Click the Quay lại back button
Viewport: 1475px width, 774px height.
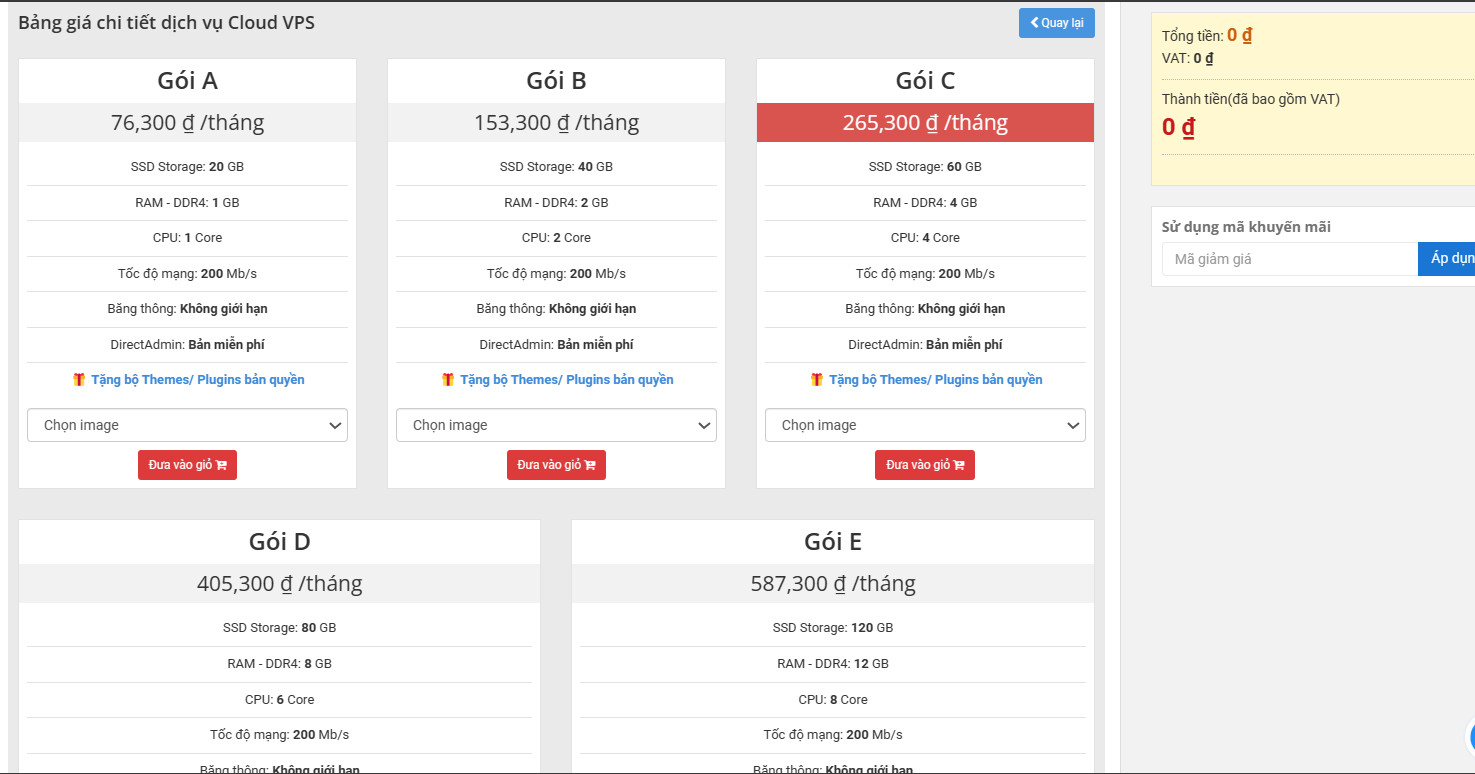(1056, 23)
